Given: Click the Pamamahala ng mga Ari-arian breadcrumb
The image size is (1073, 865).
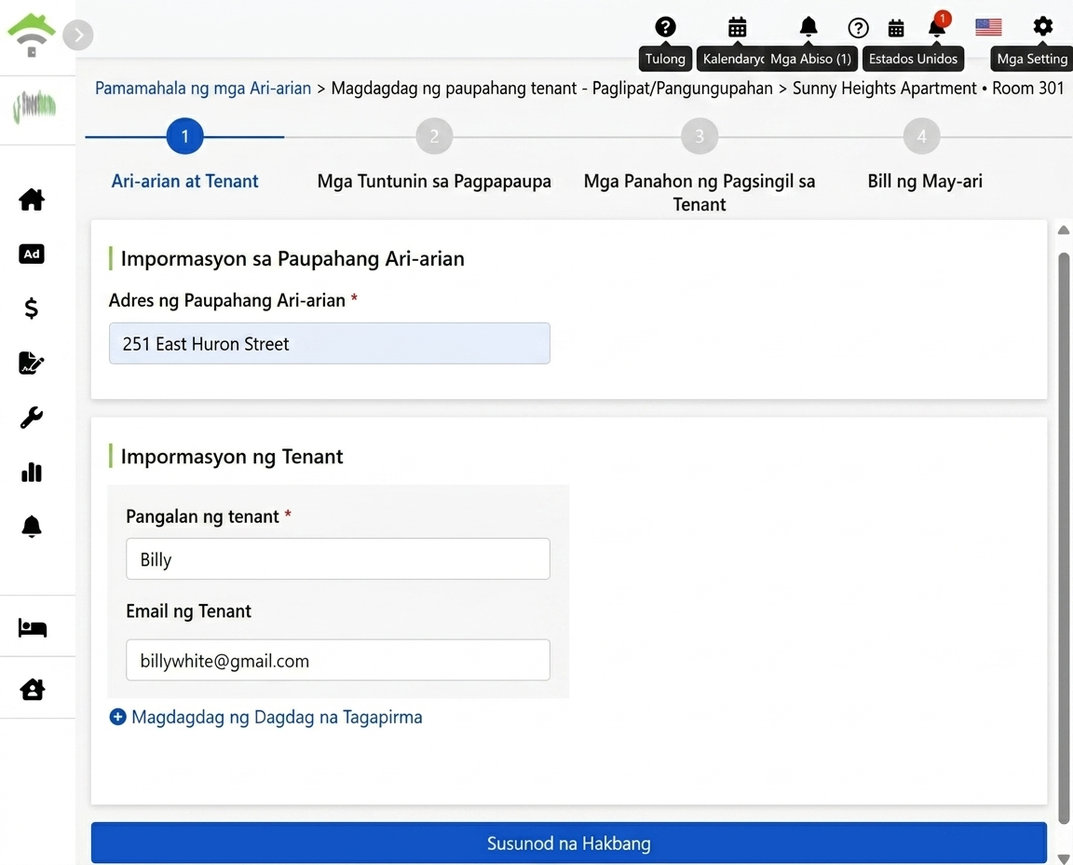Looking at the screenshot, I should [203, 88].
